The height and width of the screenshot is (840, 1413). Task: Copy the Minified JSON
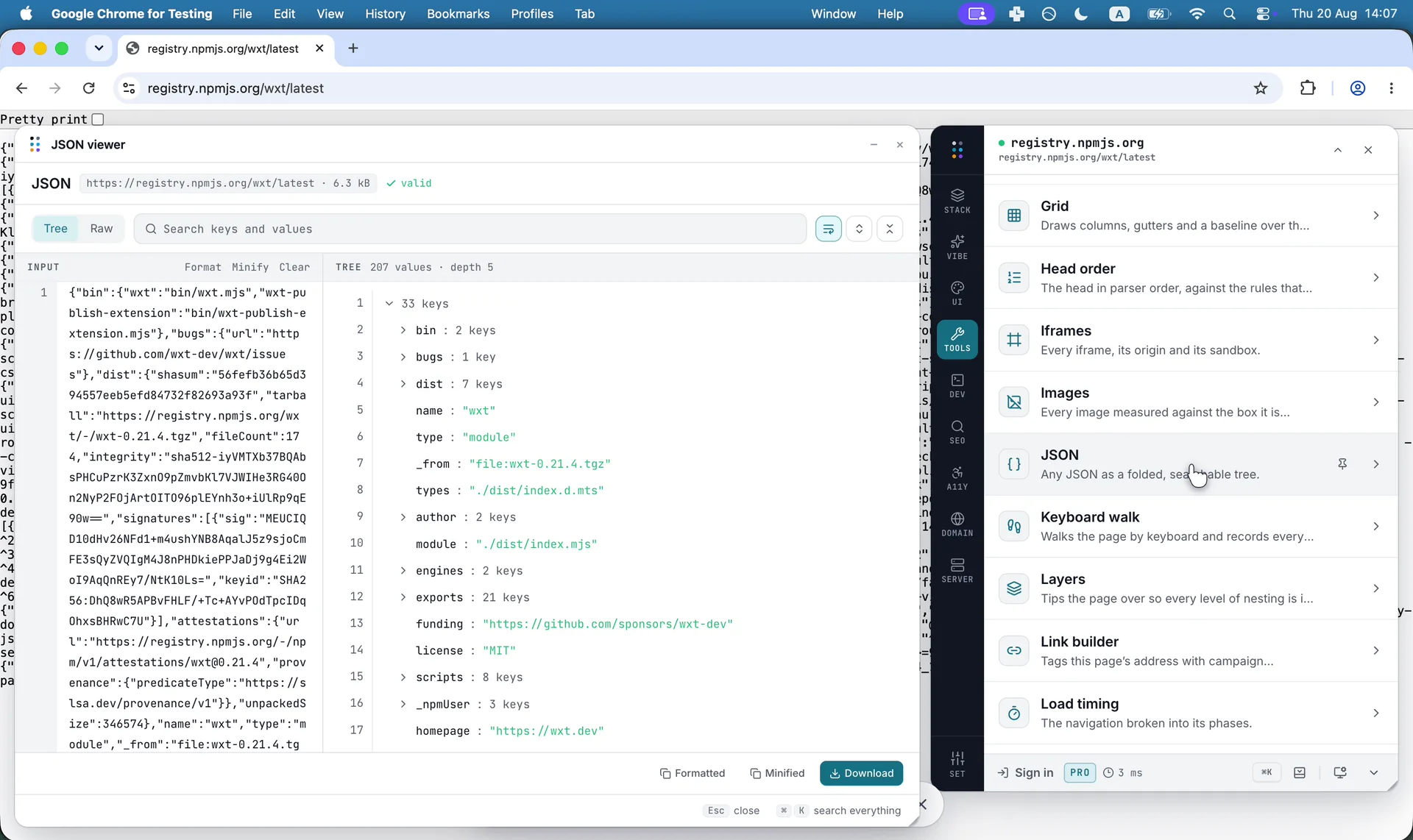click(x=777, y=773)
